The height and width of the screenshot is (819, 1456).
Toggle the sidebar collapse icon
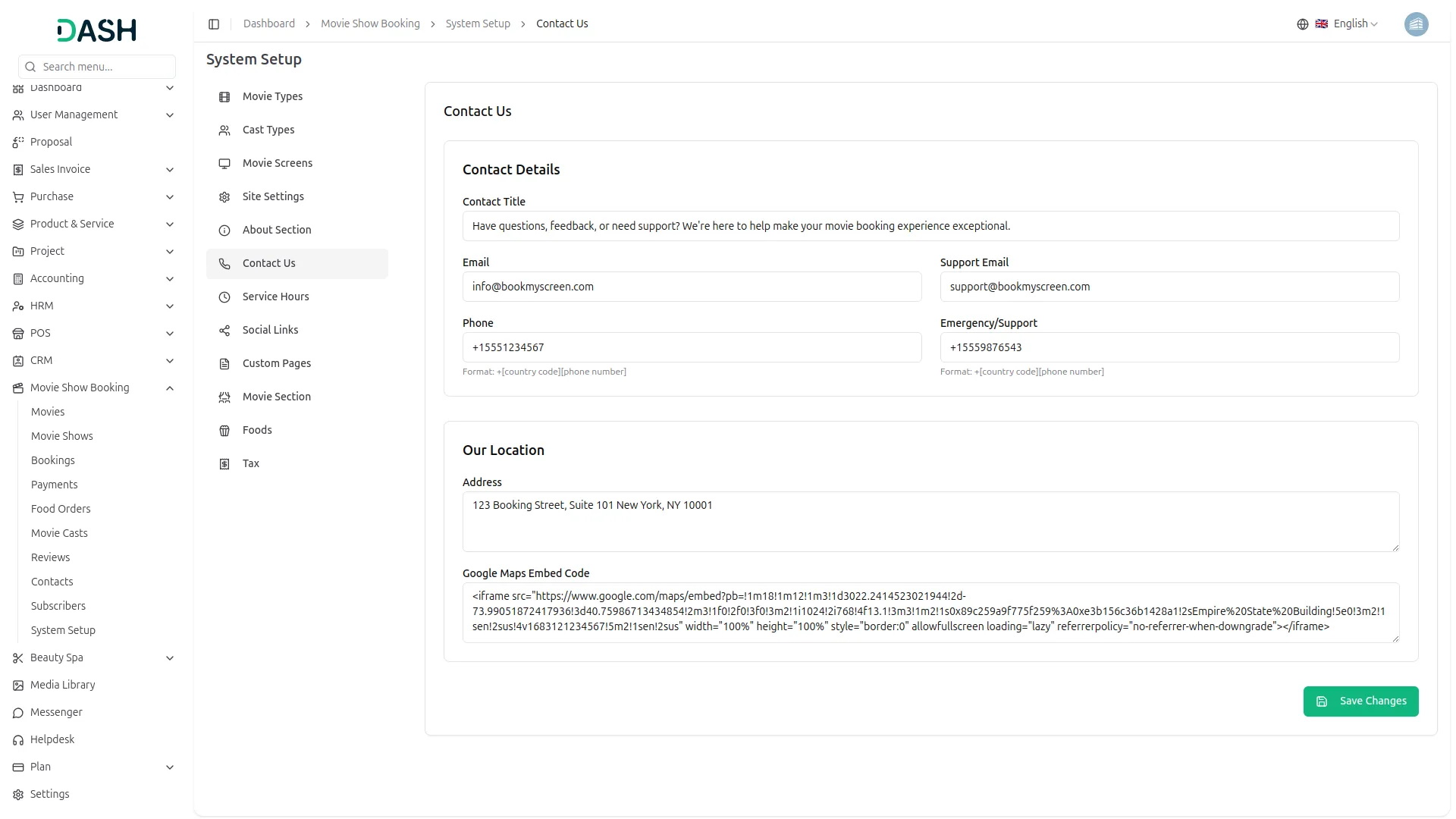pyautogui.click(x=214, y=24)
